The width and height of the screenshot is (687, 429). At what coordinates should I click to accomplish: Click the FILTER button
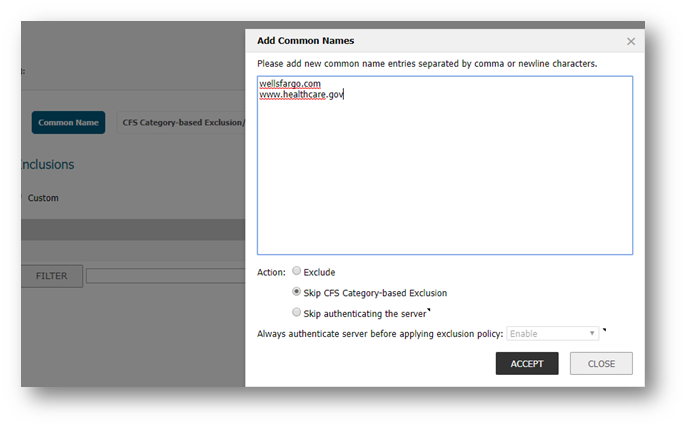pos(51,275)
